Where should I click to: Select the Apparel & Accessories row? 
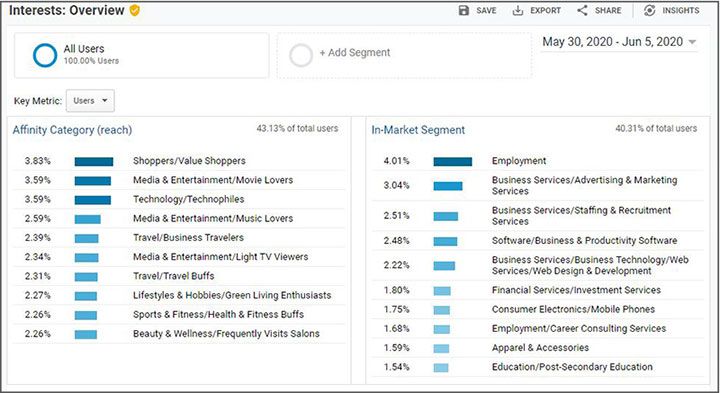pos(538,348)
